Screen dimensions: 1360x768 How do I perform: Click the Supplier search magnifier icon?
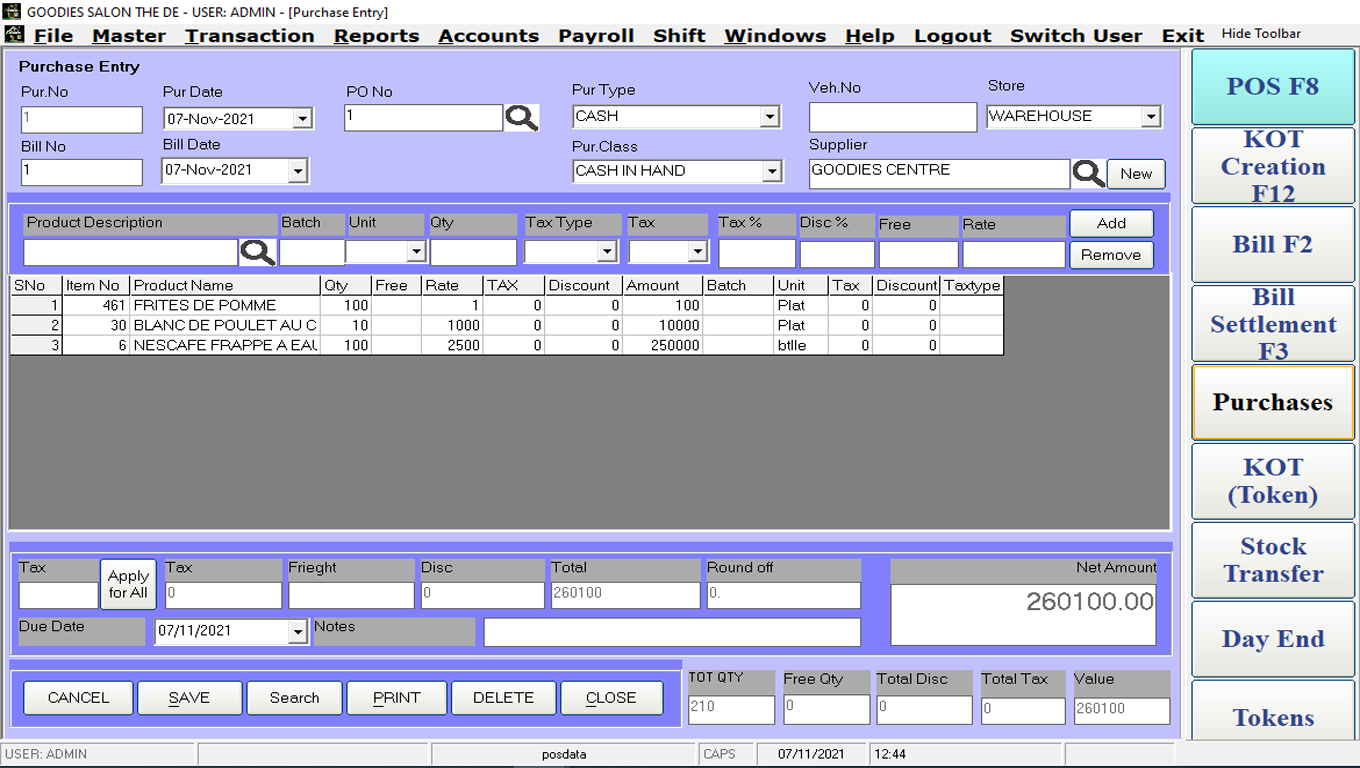click(x=1088, y=174)
